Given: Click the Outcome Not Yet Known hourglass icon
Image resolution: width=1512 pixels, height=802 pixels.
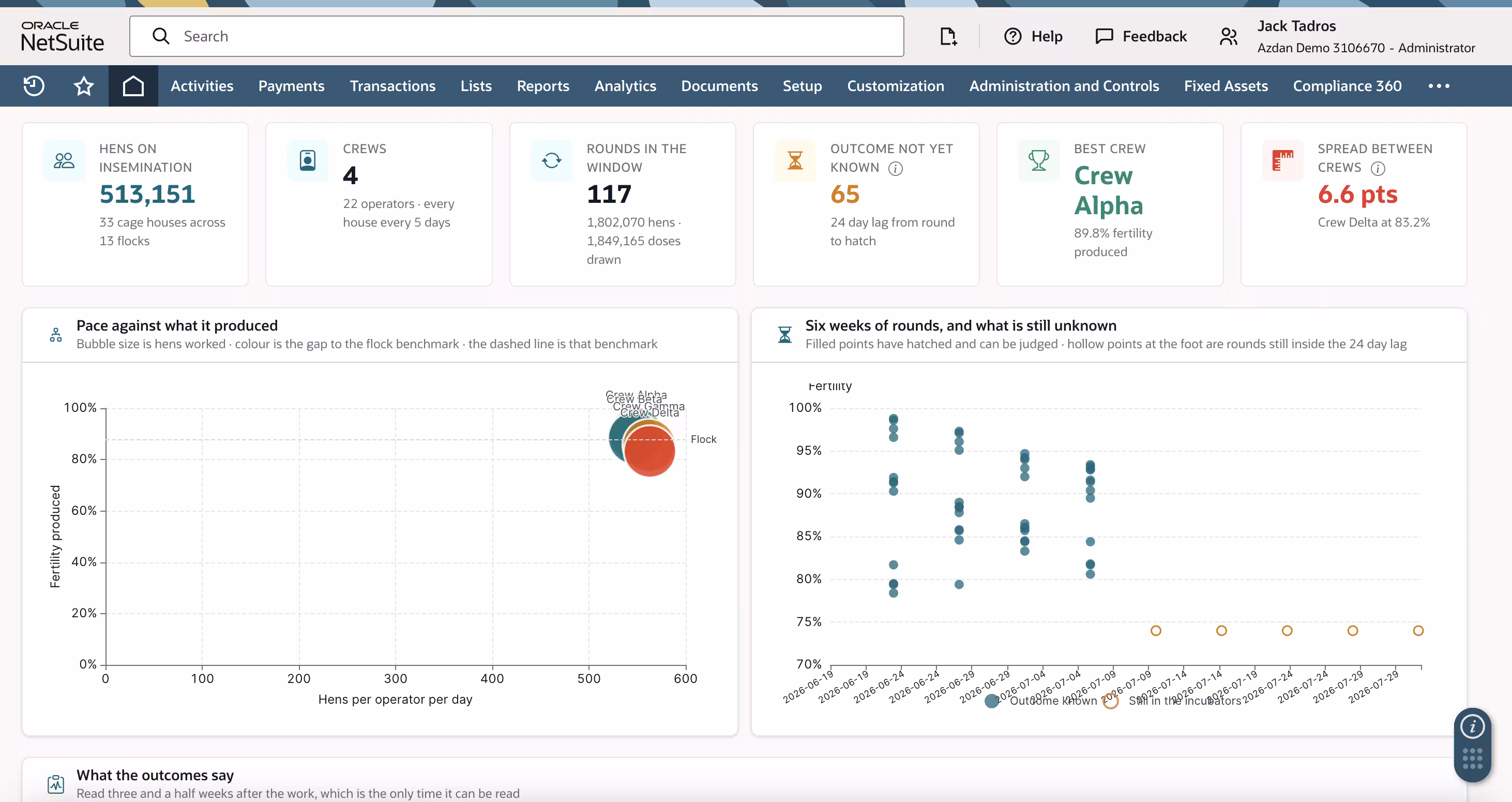Looking at the screenshot, I should [795, 160].
